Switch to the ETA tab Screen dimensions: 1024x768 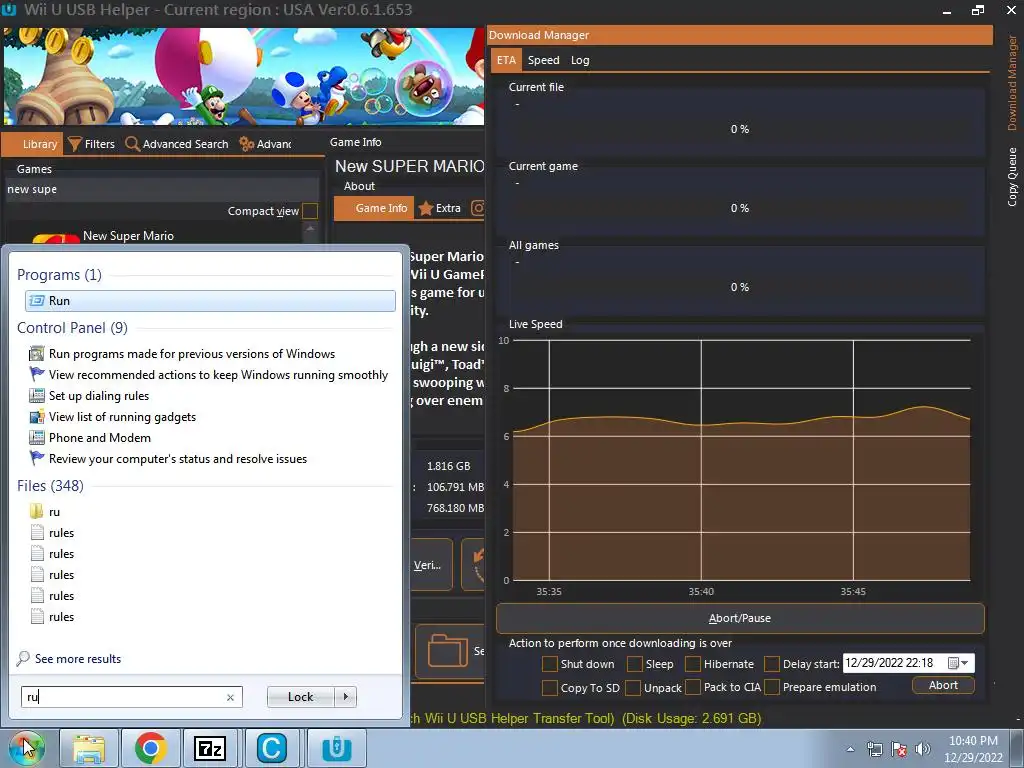[506, 60]
